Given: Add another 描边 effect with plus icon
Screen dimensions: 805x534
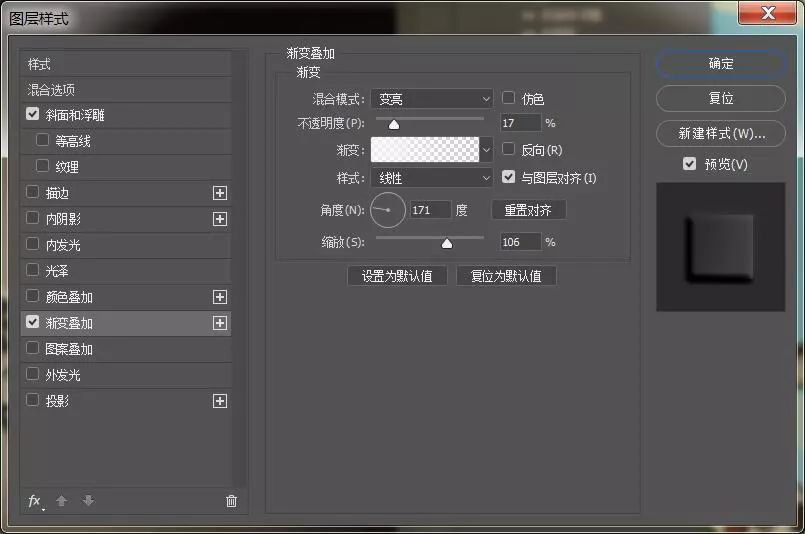Looking at the screenshot, I should pos(220,193).
